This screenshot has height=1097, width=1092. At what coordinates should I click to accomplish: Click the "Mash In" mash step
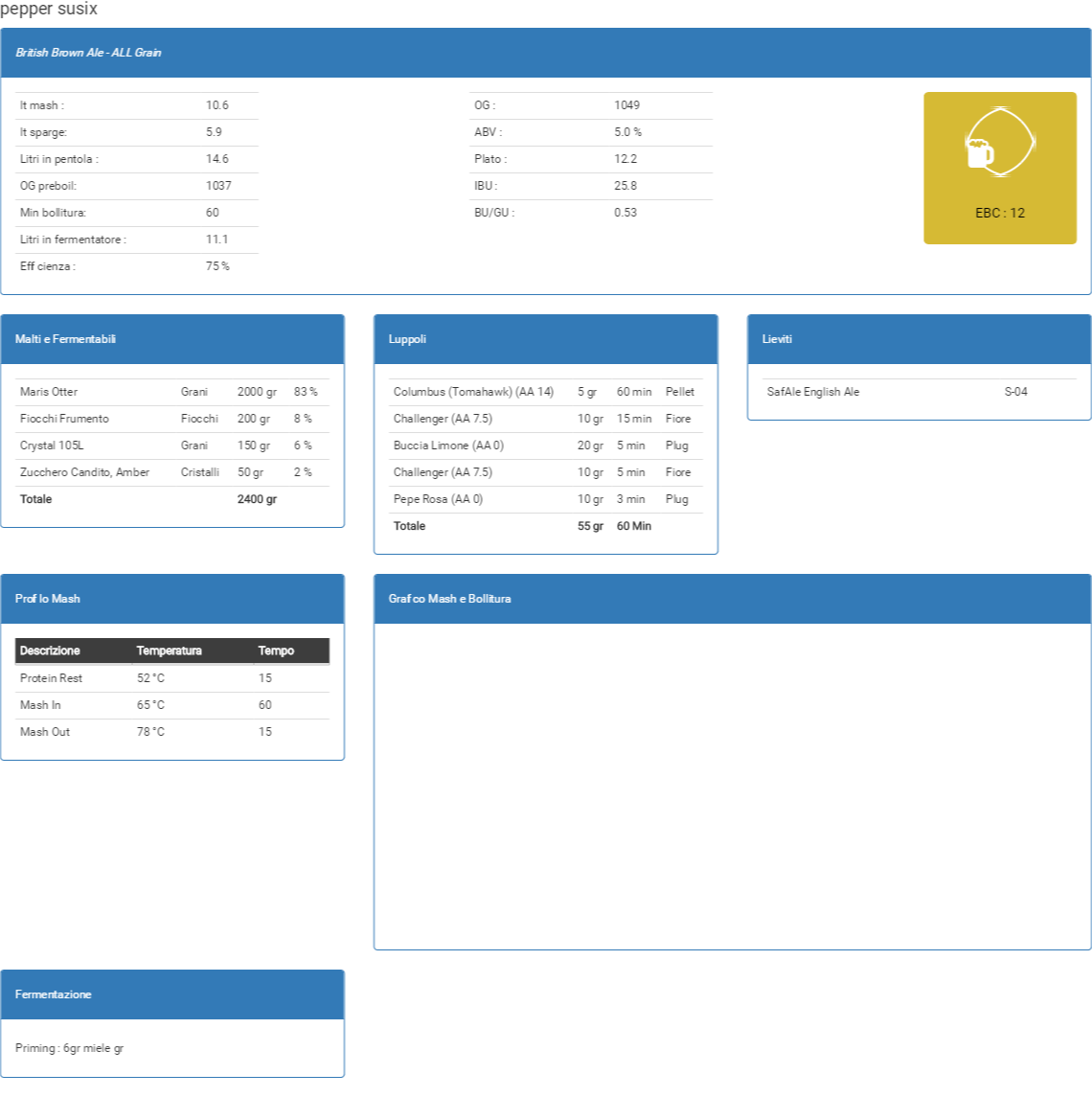[40, 705]
